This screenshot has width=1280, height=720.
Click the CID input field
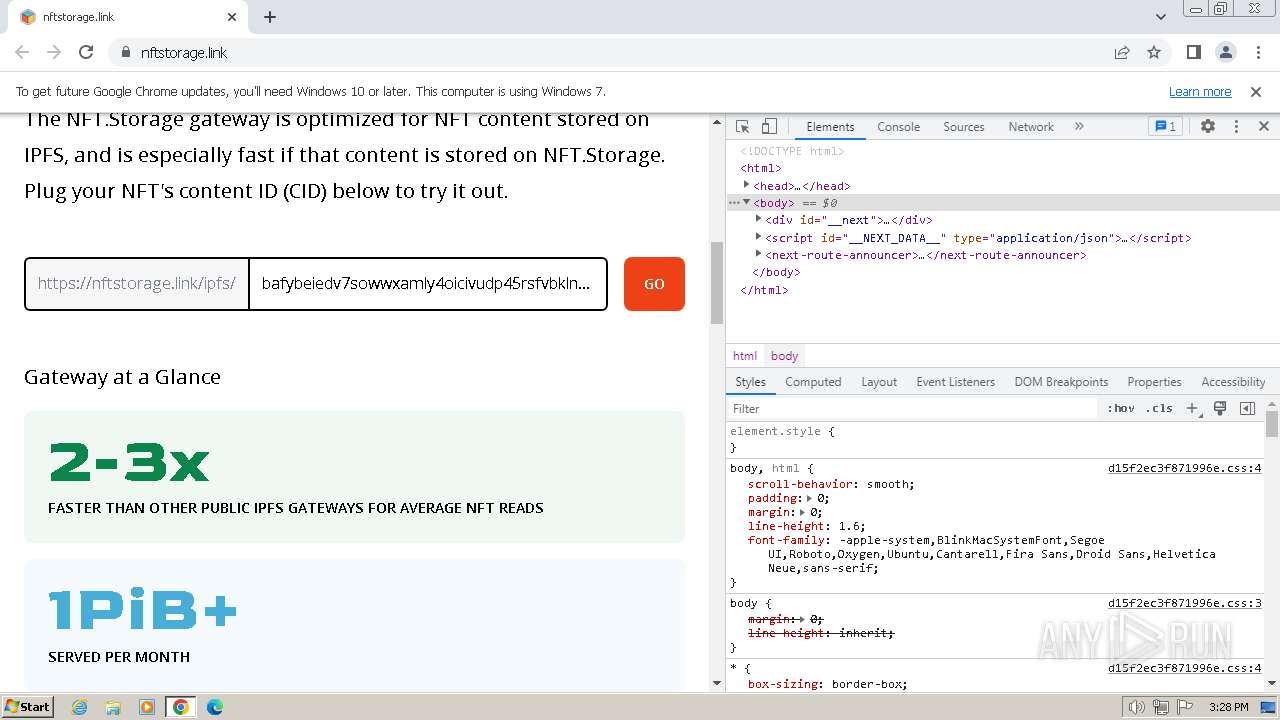pos(427,284)
